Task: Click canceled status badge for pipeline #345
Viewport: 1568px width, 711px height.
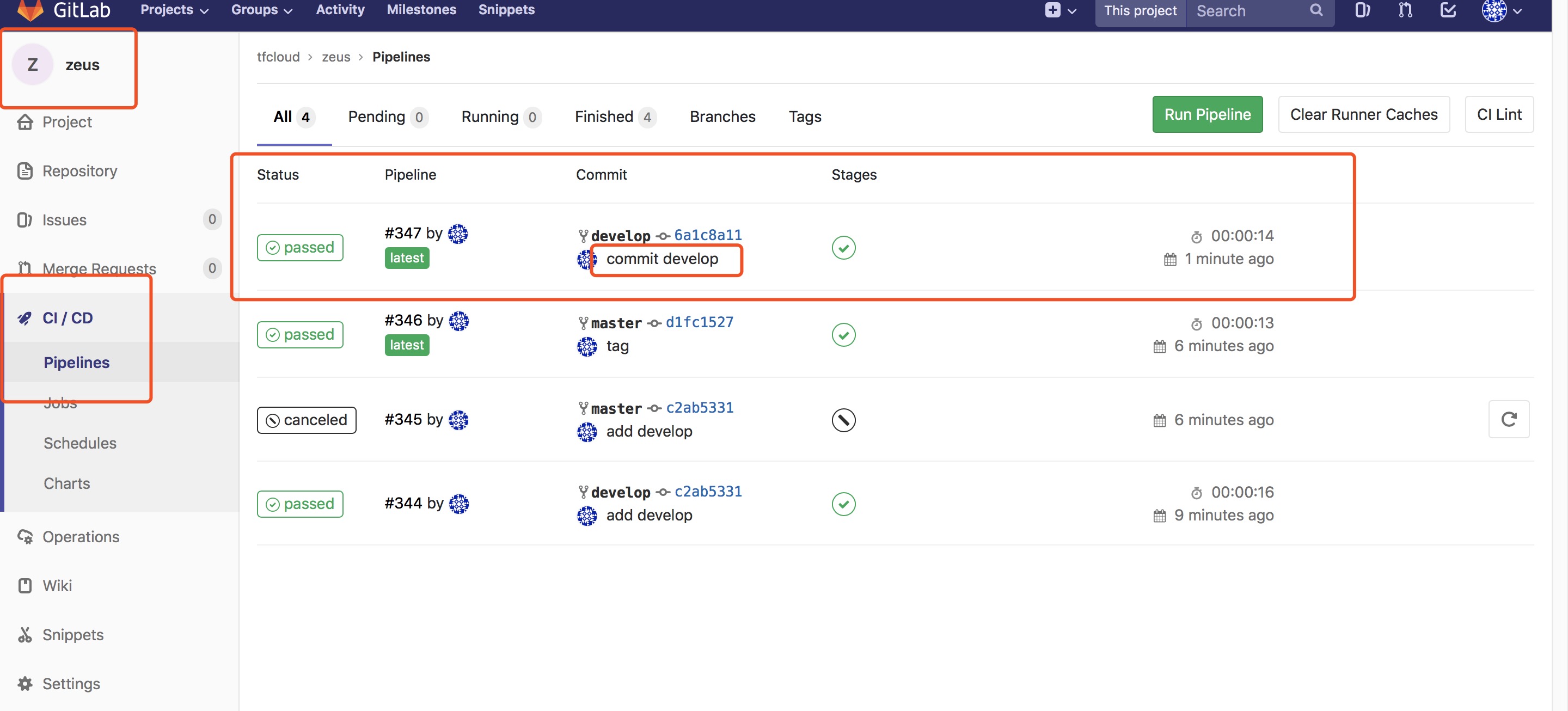Action: pyautogui.click(x=306, y=420)
